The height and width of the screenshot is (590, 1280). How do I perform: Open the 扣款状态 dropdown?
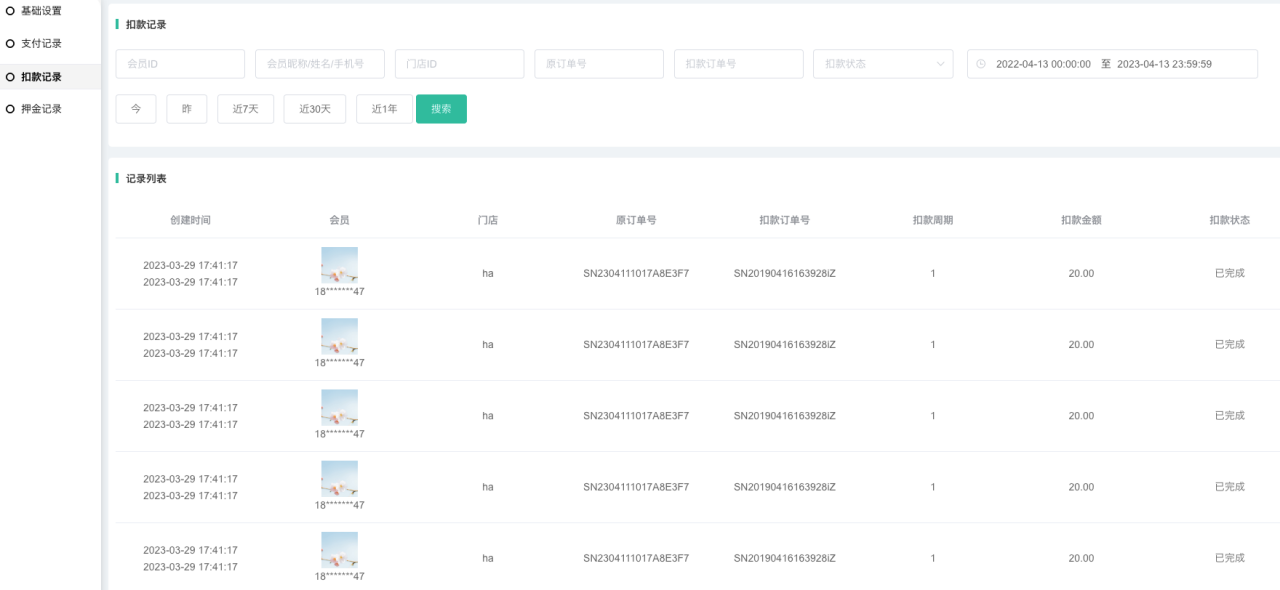click(x=883, y=64)
